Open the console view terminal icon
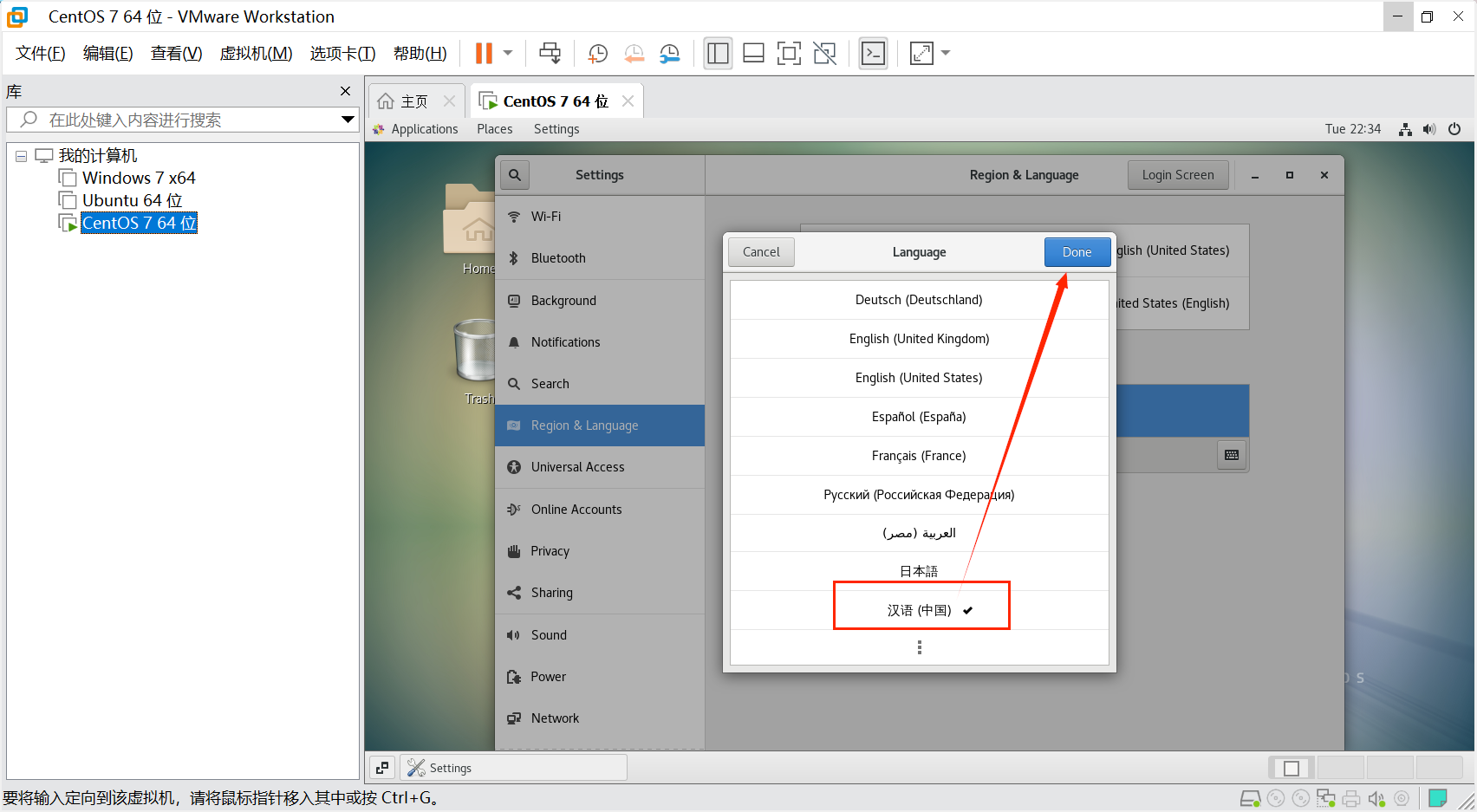Image resolution: width=1477 pixels, height=812 pixels. tap(873, 53)
